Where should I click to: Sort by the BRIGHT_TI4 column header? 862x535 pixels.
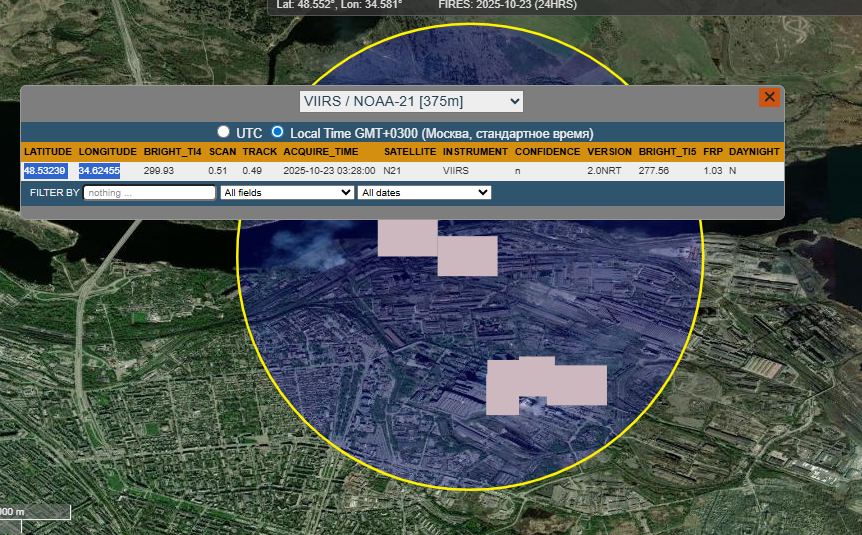click(173, 151)
